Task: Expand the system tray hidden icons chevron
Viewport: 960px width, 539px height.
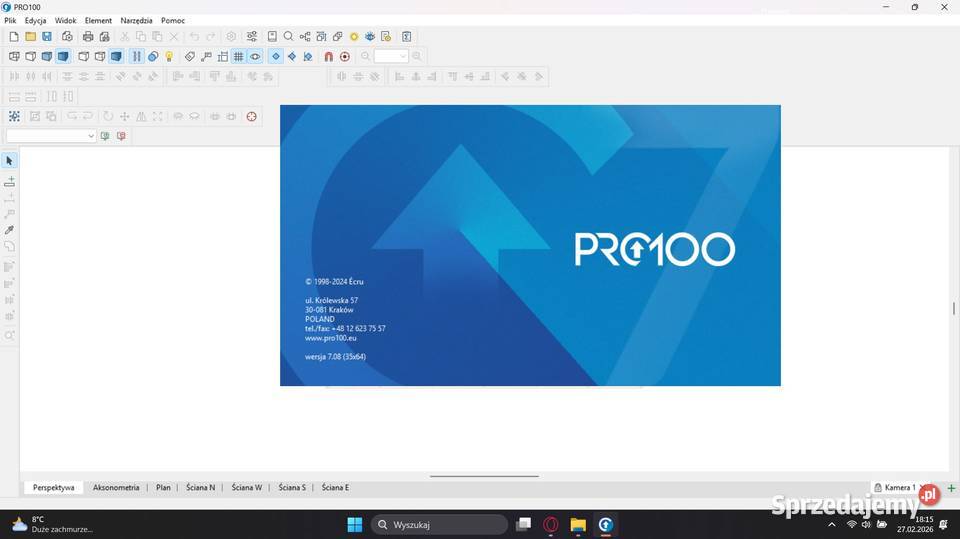Action: pos(831,525)
